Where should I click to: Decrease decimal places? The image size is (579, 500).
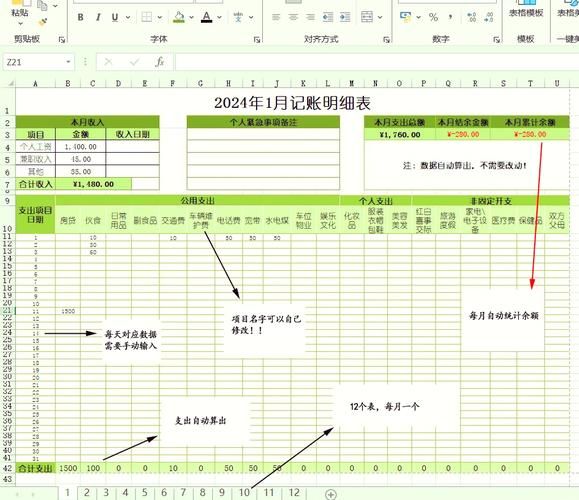point(489,17)
